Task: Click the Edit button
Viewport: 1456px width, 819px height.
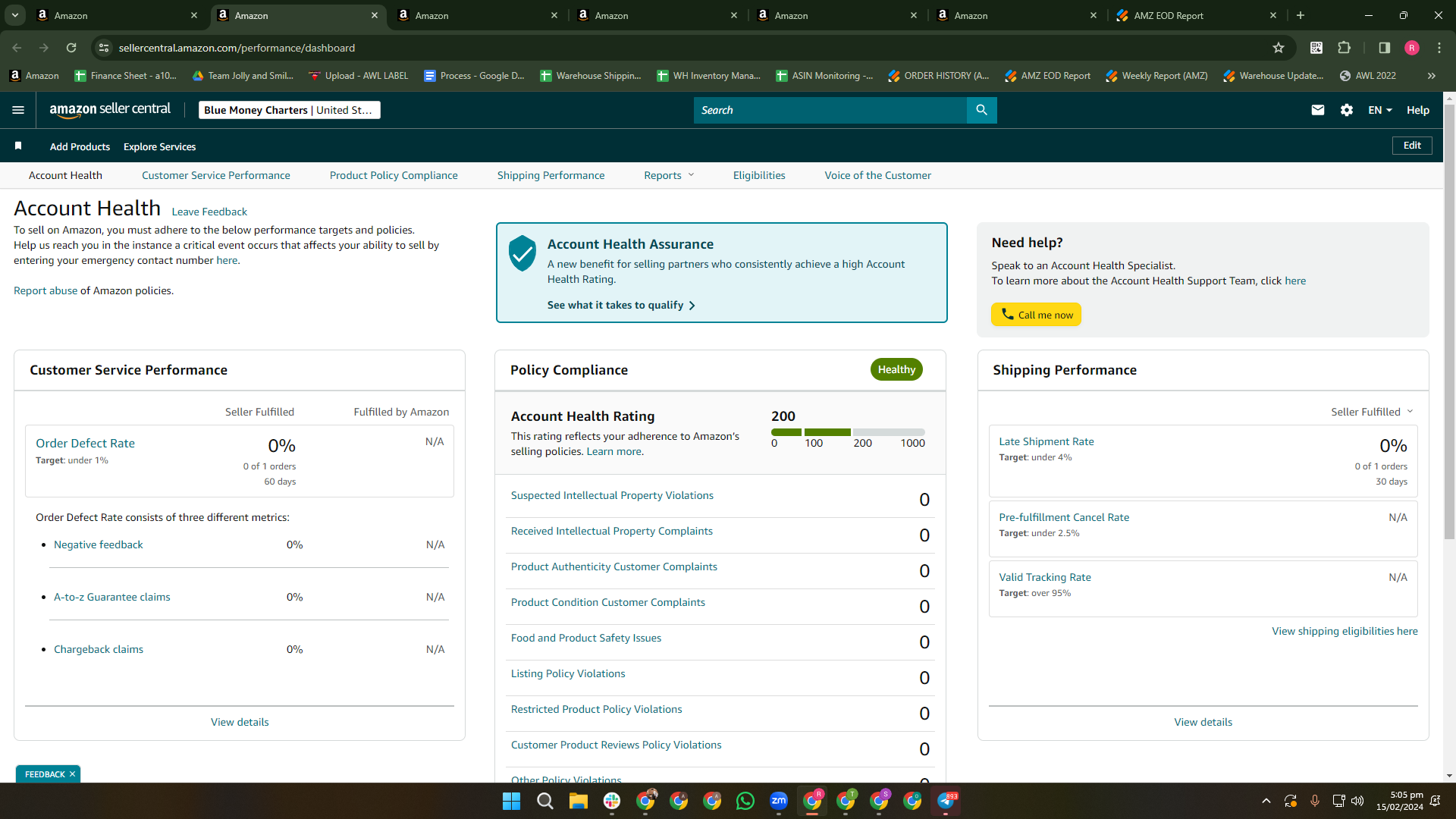Action: click(x=1412, y=146)
